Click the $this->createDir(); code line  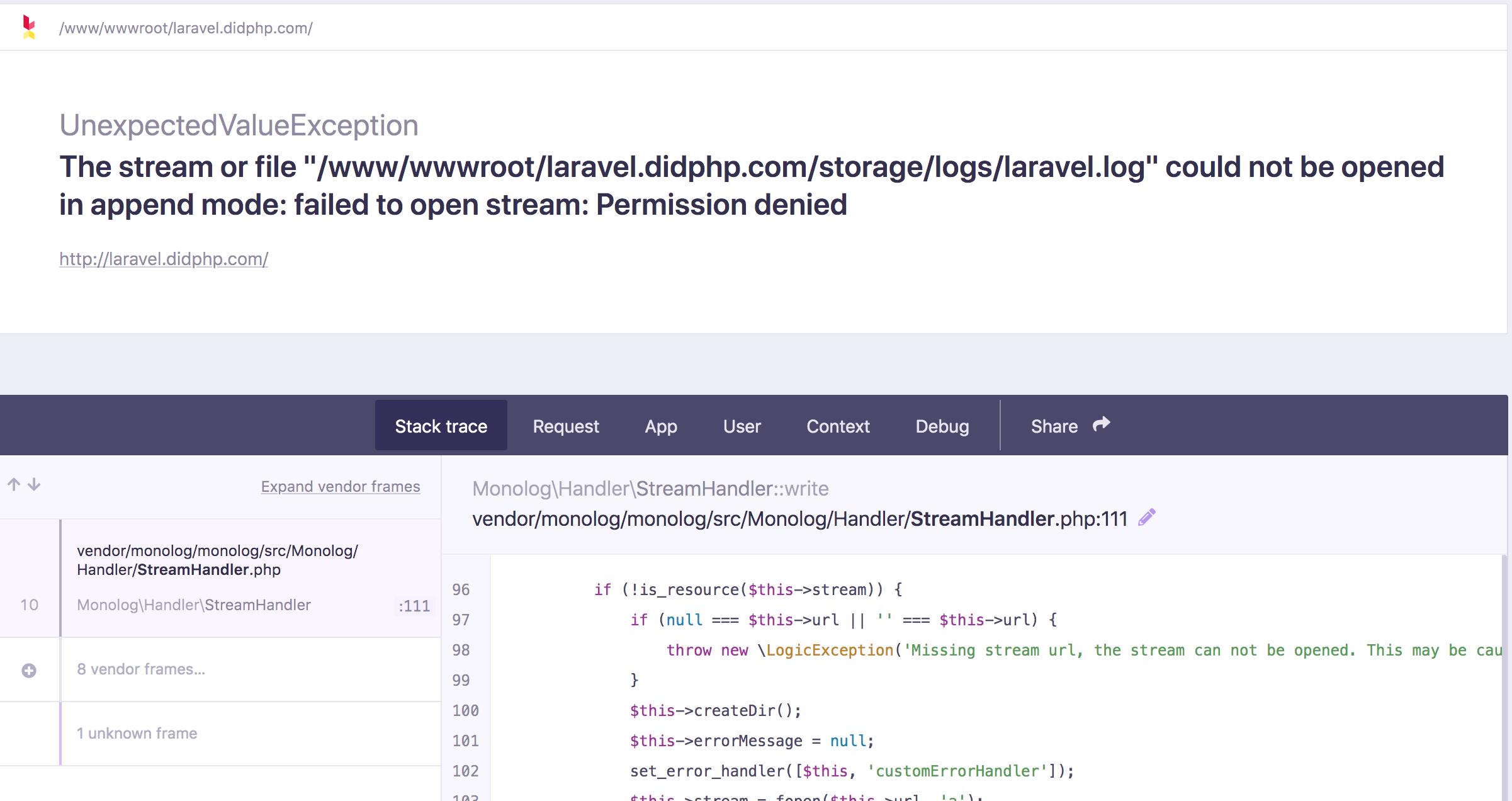pyautogui.click(x=716, y=711)
